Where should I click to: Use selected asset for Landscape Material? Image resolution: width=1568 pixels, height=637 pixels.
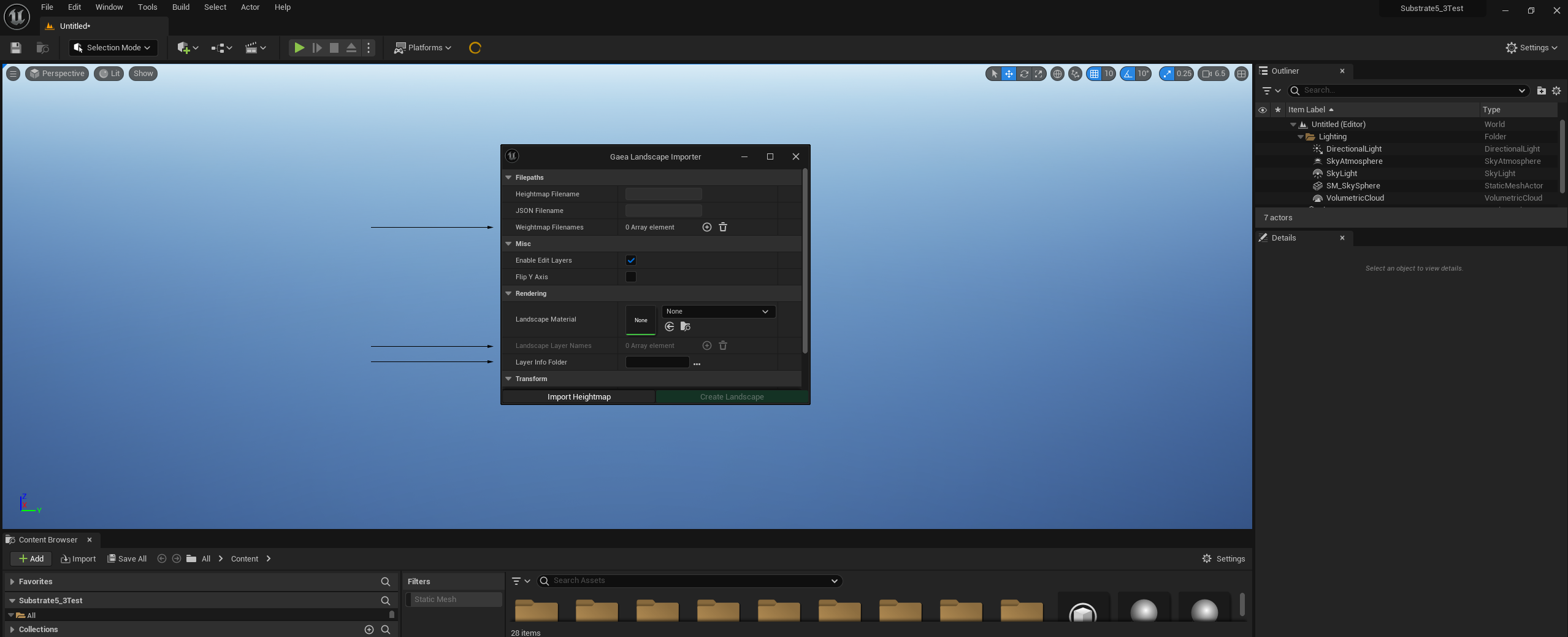click(670, 326)
